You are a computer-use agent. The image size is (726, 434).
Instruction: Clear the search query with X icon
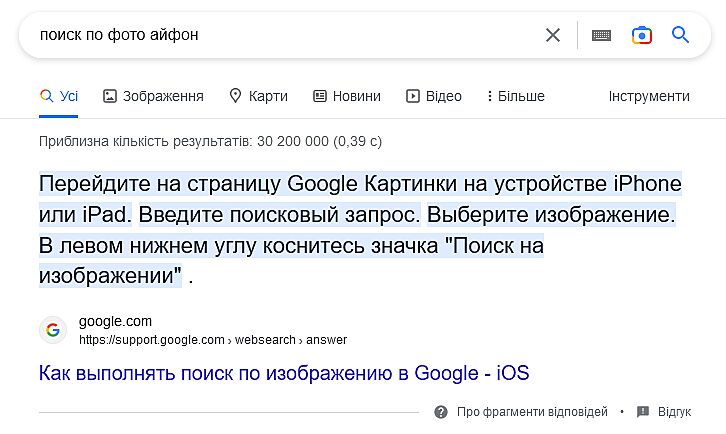coord(553,35)
